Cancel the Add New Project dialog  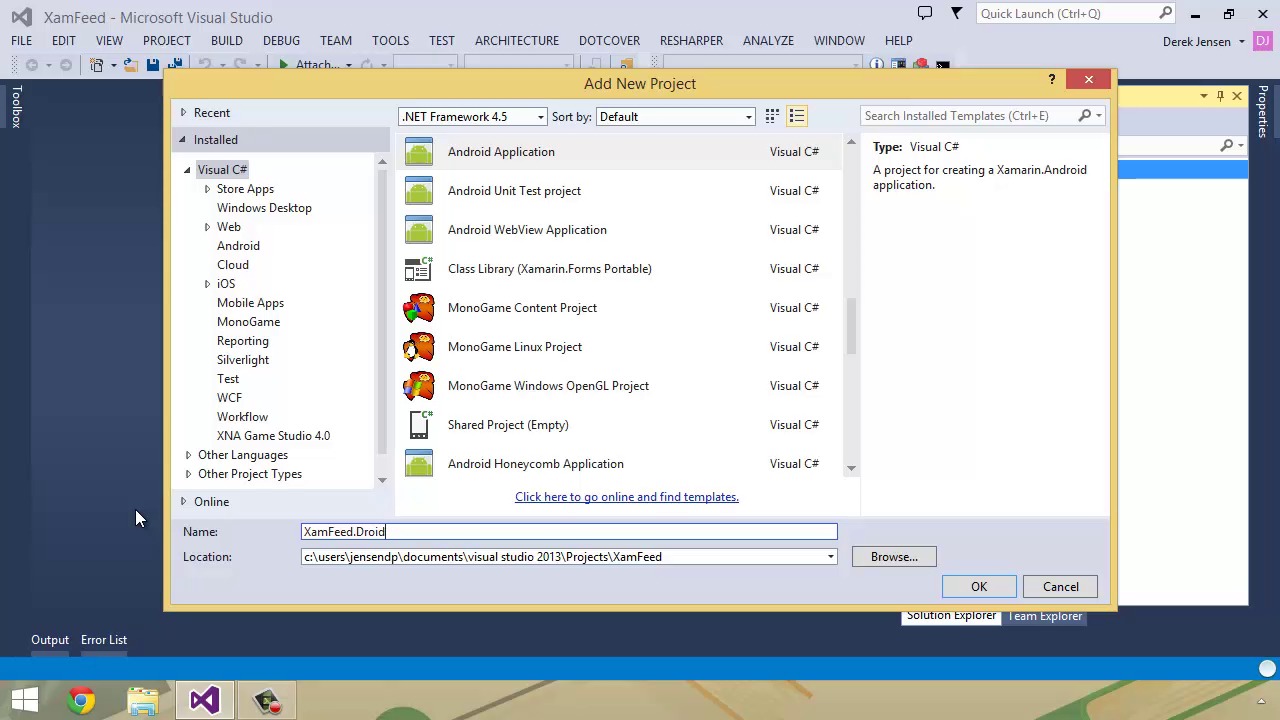[x=1061, y=587]
